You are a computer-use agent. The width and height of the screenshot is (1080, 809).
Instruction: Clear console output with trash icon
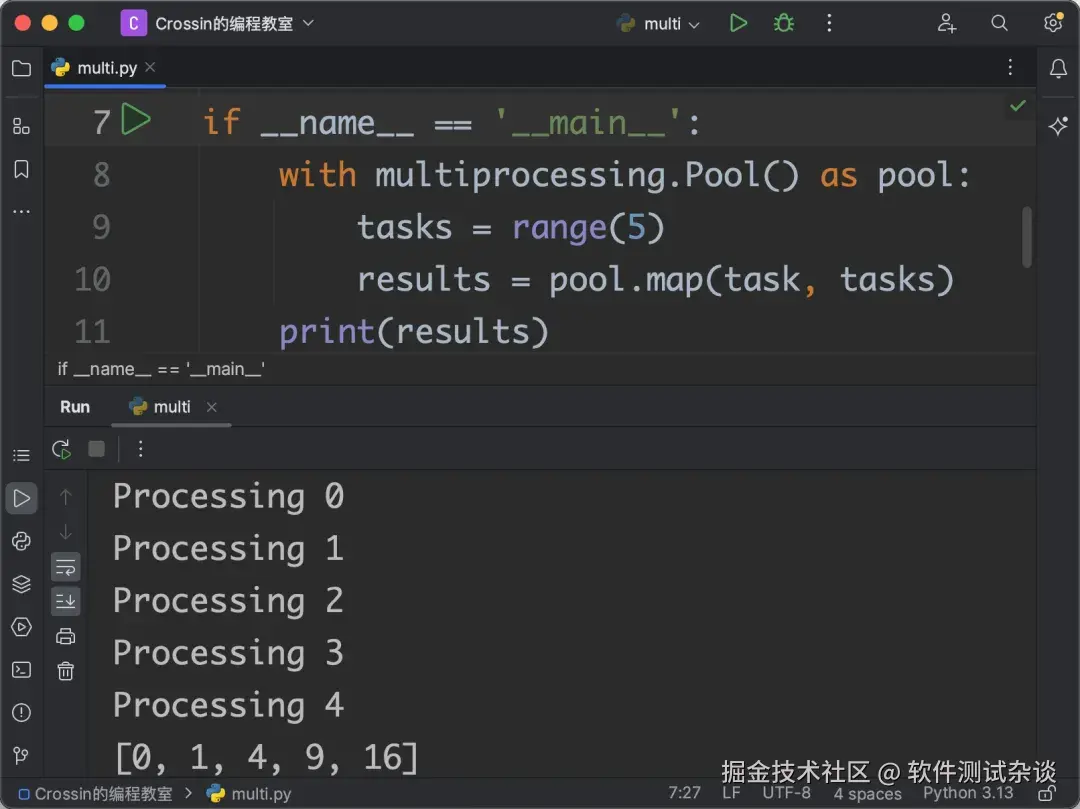(65, 671)
